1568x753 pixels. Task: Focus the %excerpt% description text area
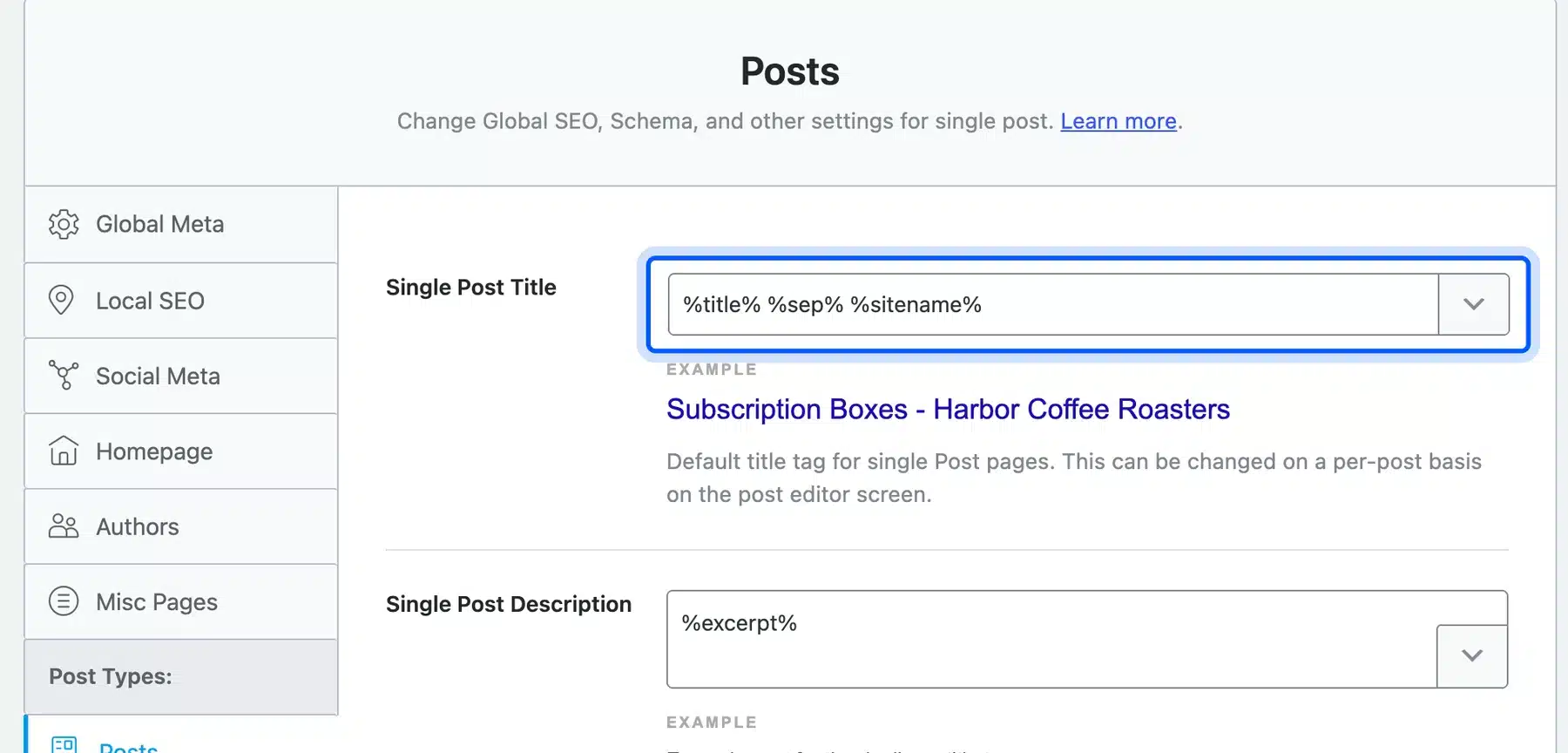tap(1051, 639)
